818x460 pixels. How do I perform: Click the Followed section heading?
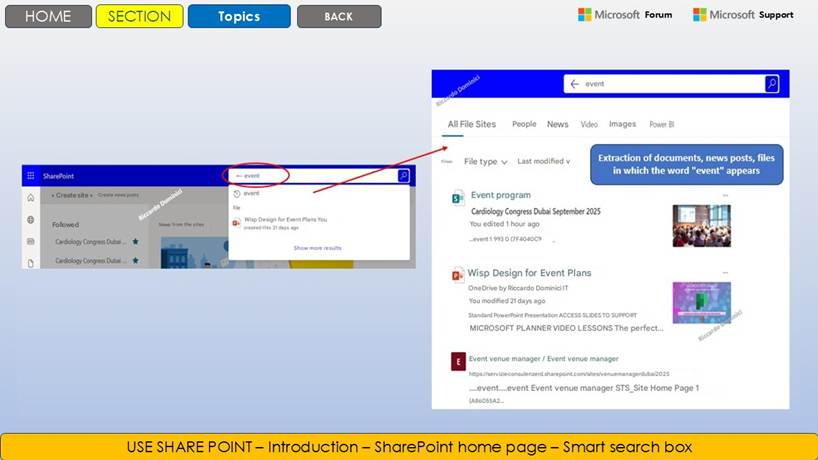click(65, 224)
